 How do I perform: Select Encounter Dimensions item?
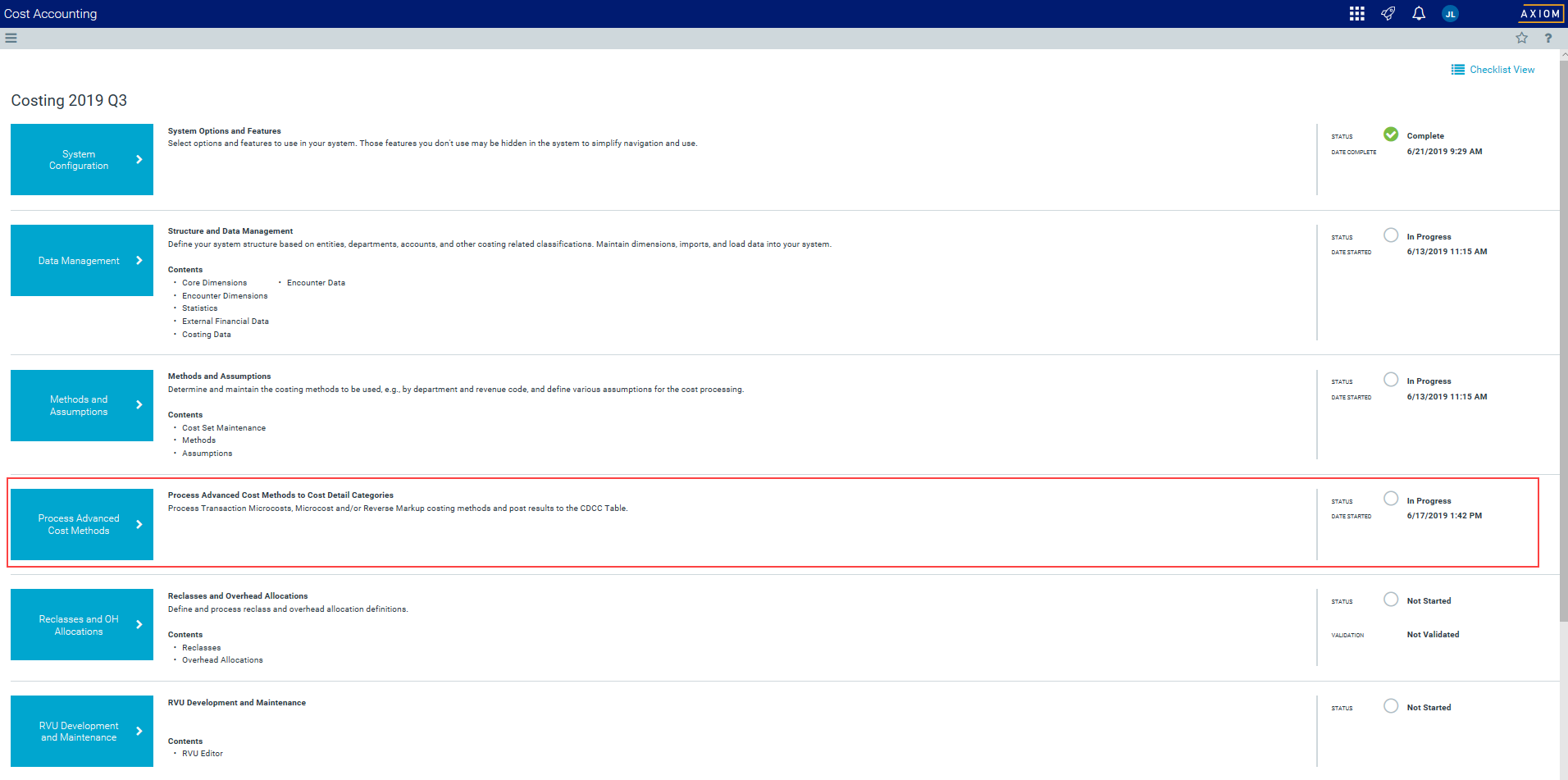(x=225, y=296)
